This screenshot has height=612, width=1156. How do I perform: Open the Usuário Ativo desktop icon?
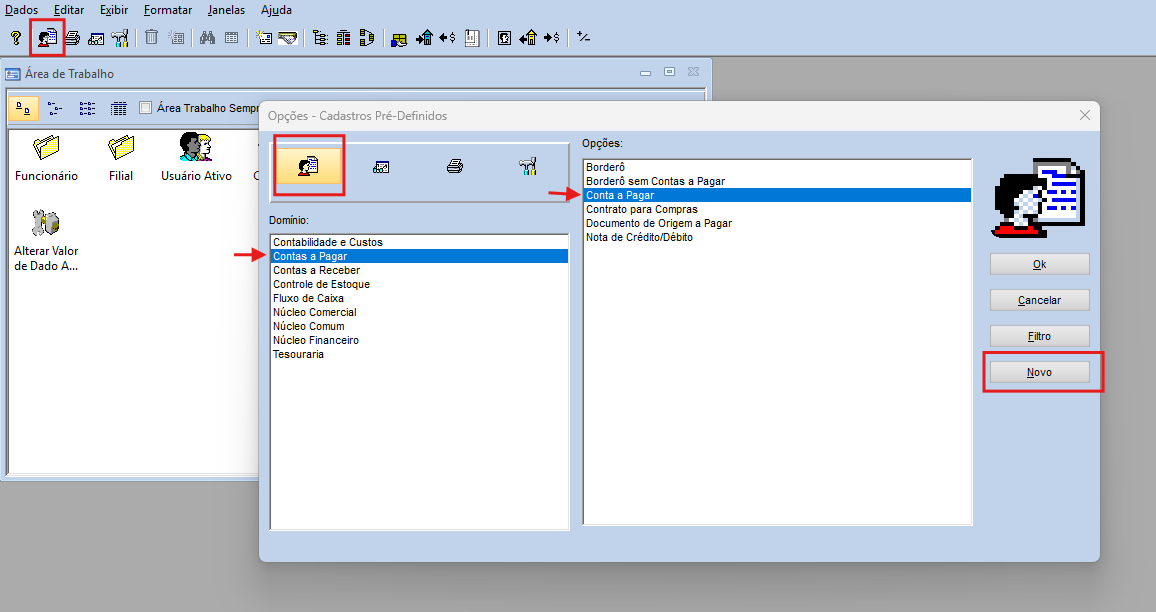[196, 157]
